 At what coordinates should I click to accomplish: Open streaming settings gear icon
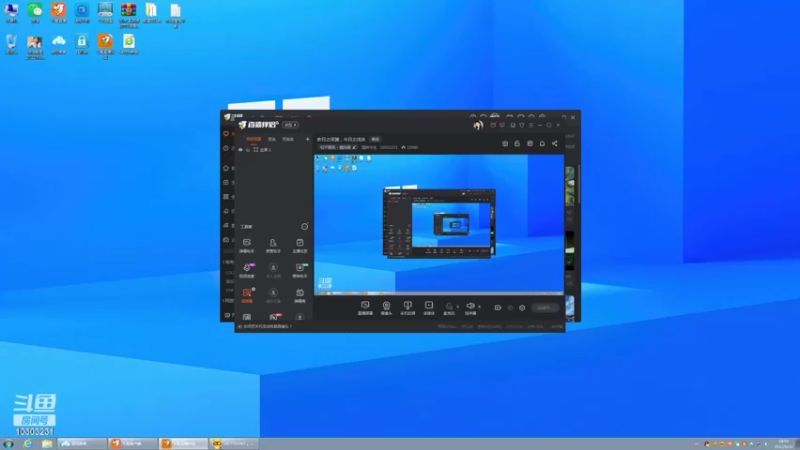pyautogui.click(x=522, y=308)
